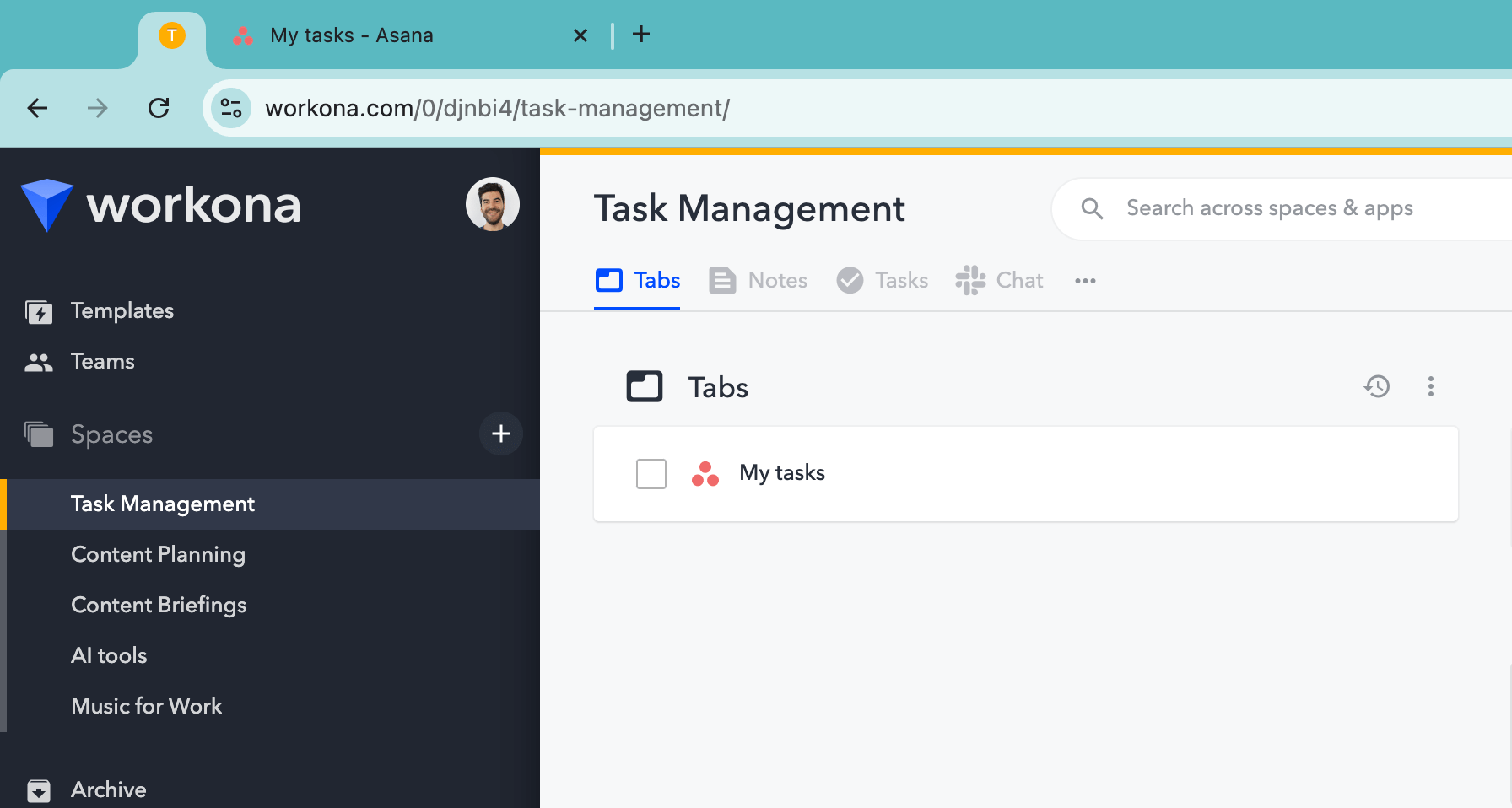Click search across spaces & apps field
The image size is (1512, 808).
point(1281,208)
